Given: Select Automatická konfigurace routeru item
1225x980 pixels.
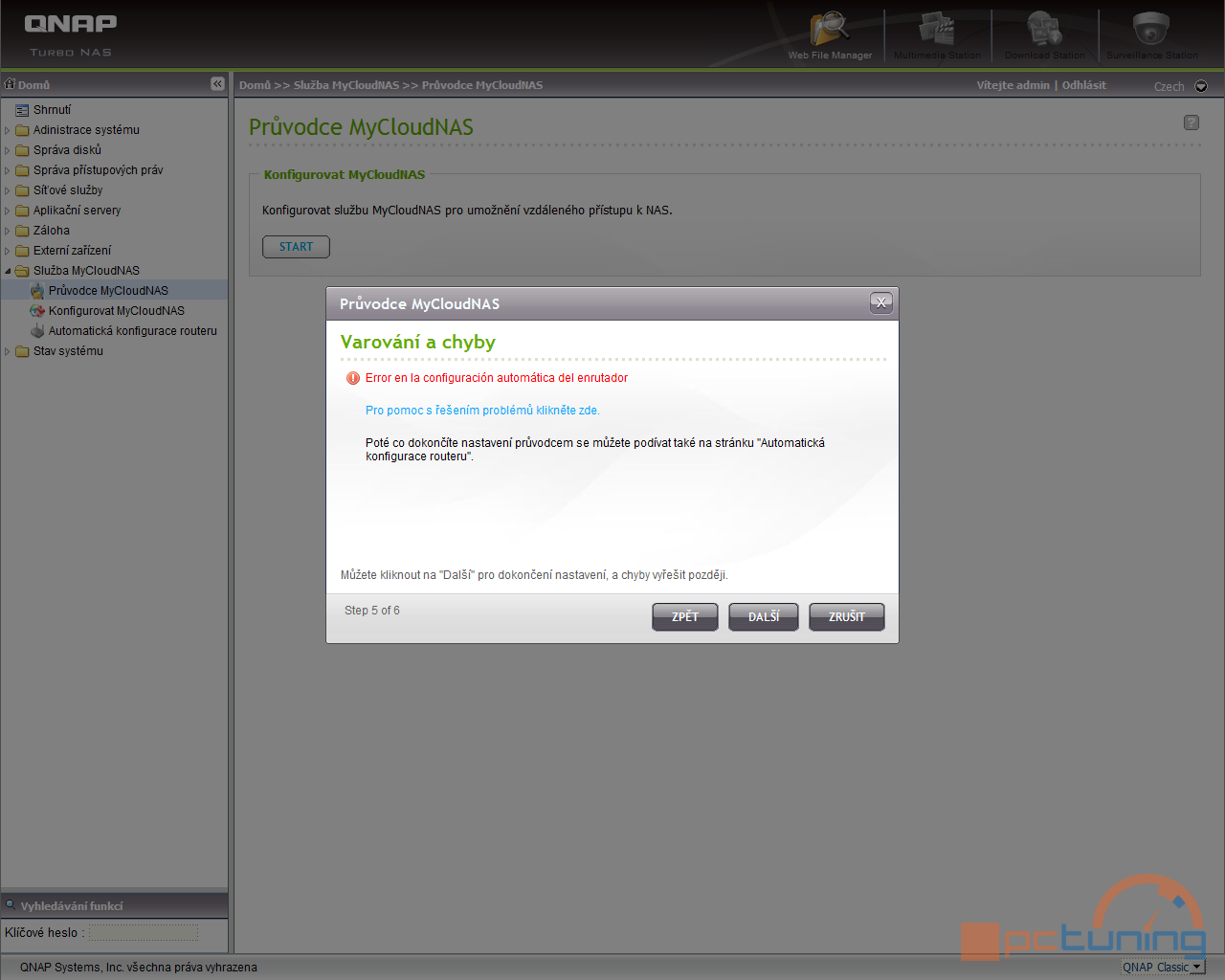Looking at the screenshot, I should [133, 331].
